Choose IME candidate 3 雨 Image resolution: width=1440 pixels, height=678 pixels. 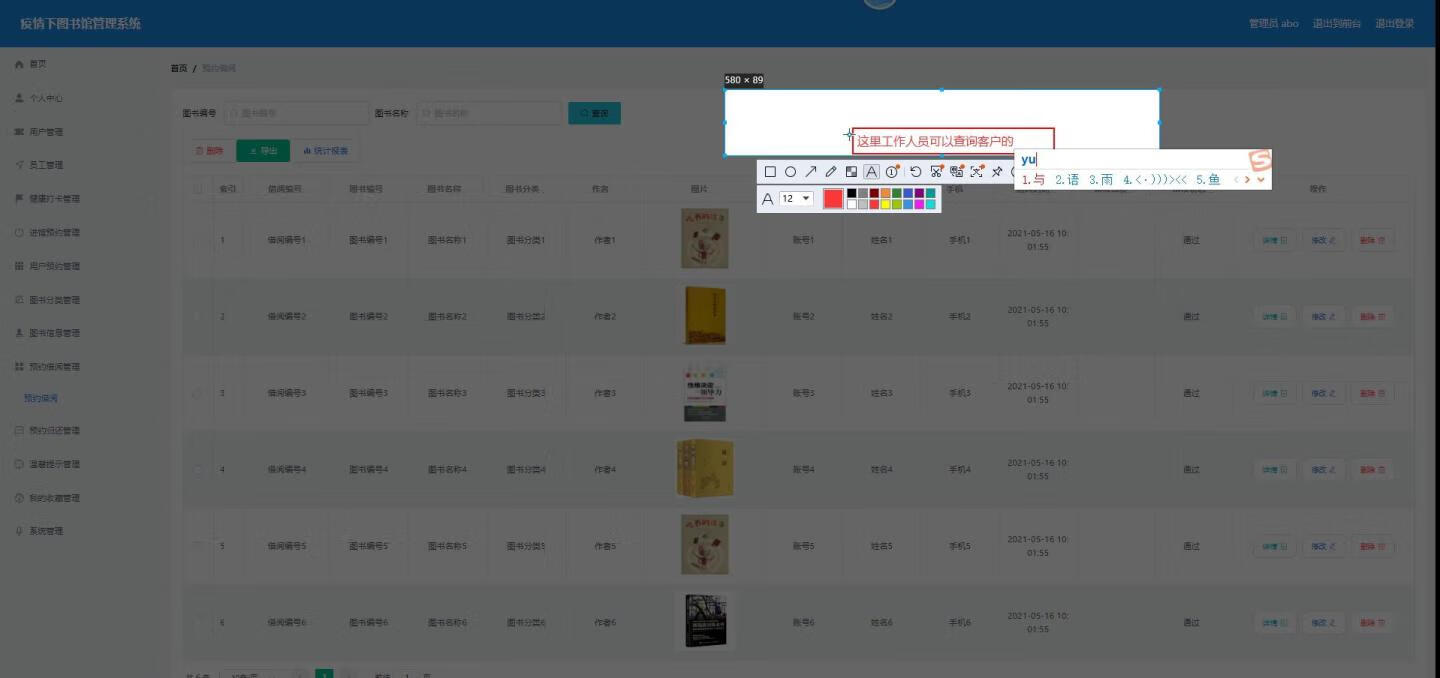point(1101,180)
